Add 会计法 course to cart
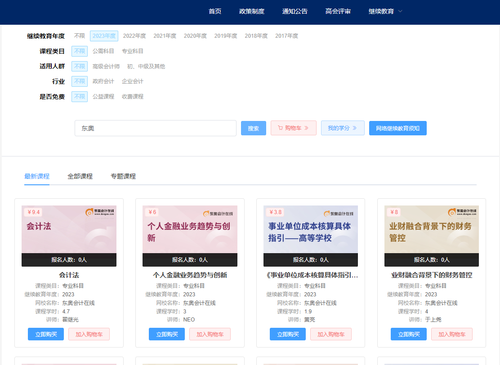 (x=89, y=334)
